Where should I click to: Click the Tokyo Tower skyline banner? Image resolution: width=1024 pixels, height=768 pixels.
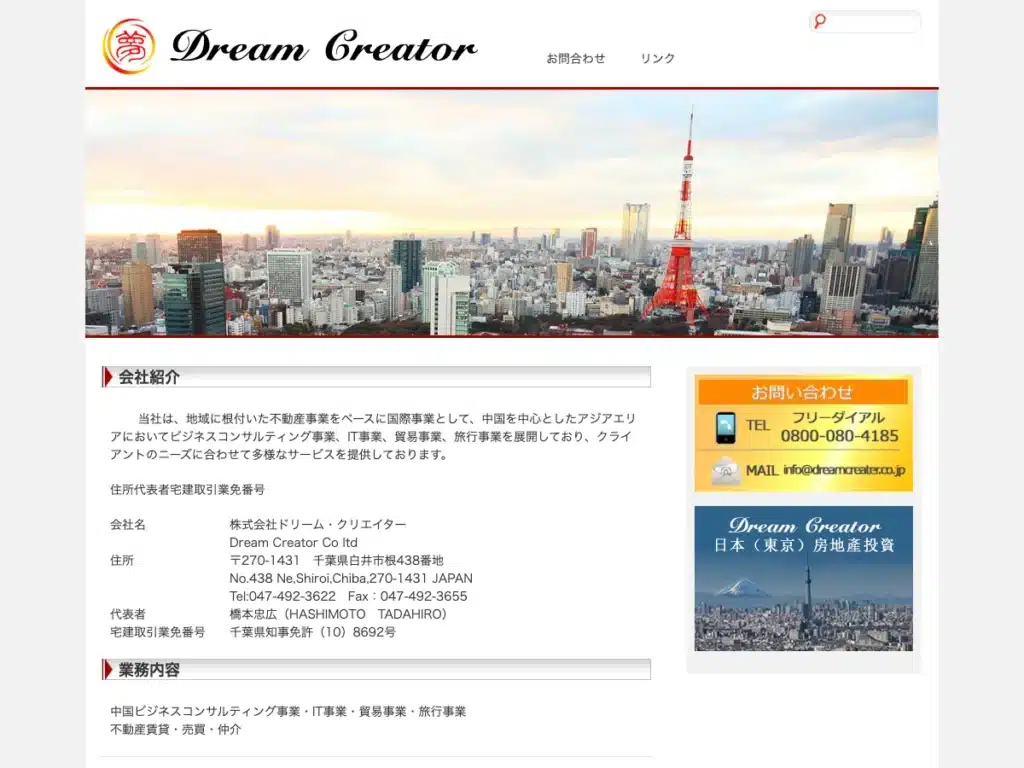(511, 213)
